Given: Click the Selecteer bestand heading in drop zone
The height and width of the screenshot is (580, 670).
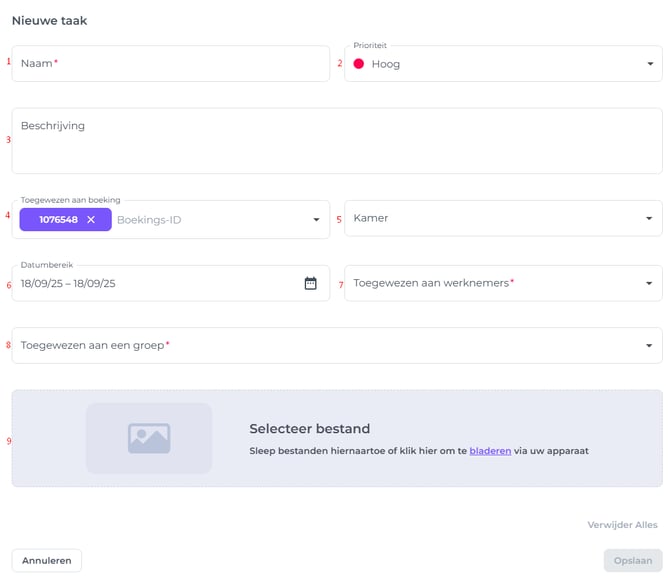Looking at the screenshot, I should [x=310, y=429].
